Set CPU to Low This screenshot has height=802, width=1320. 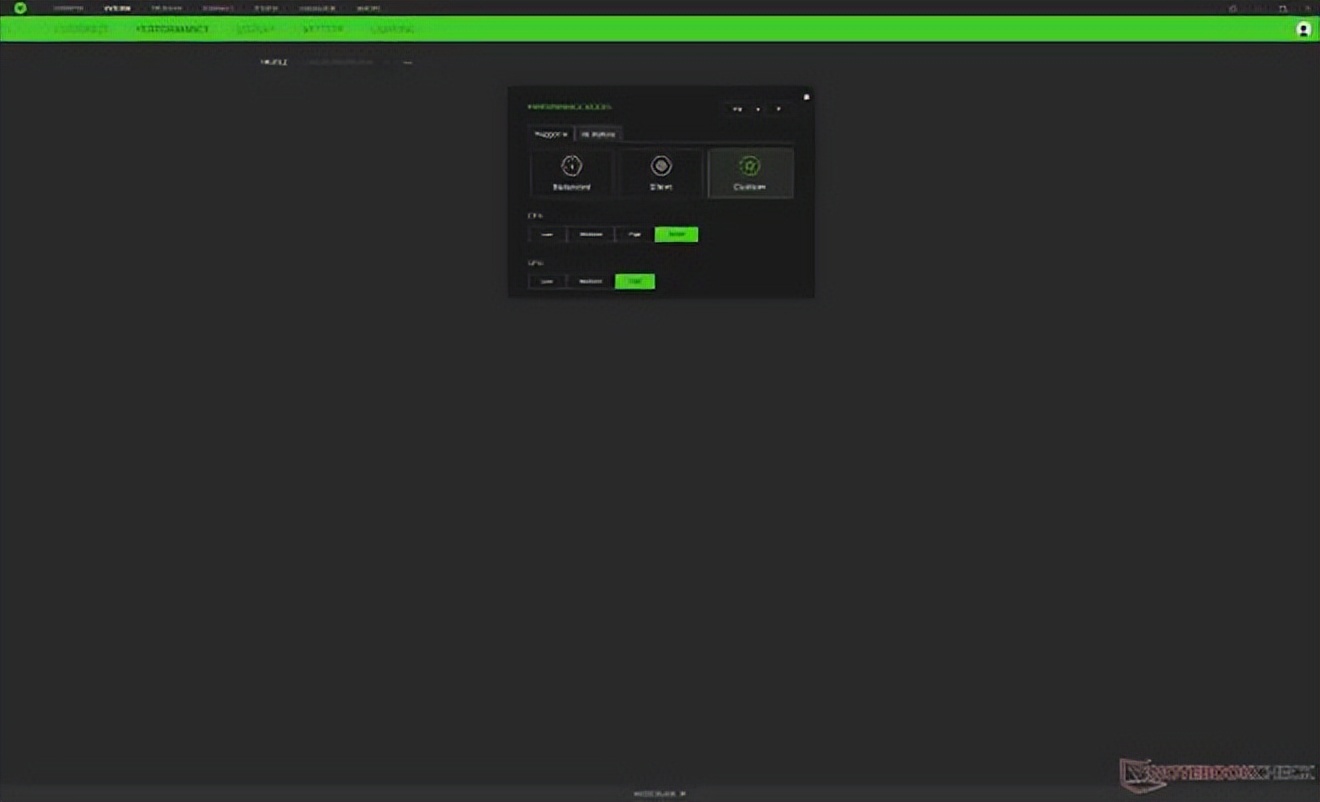547,234
